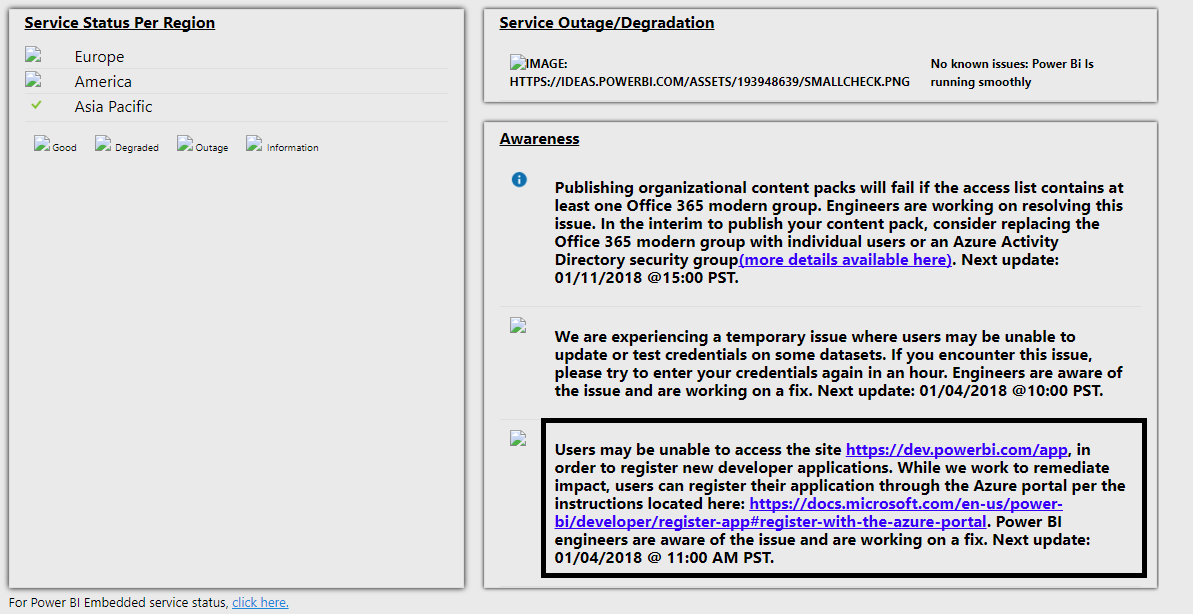Open the dev.powerbi.com/app link
Viewport: 1193px width, 614px height.
[956, 450]
